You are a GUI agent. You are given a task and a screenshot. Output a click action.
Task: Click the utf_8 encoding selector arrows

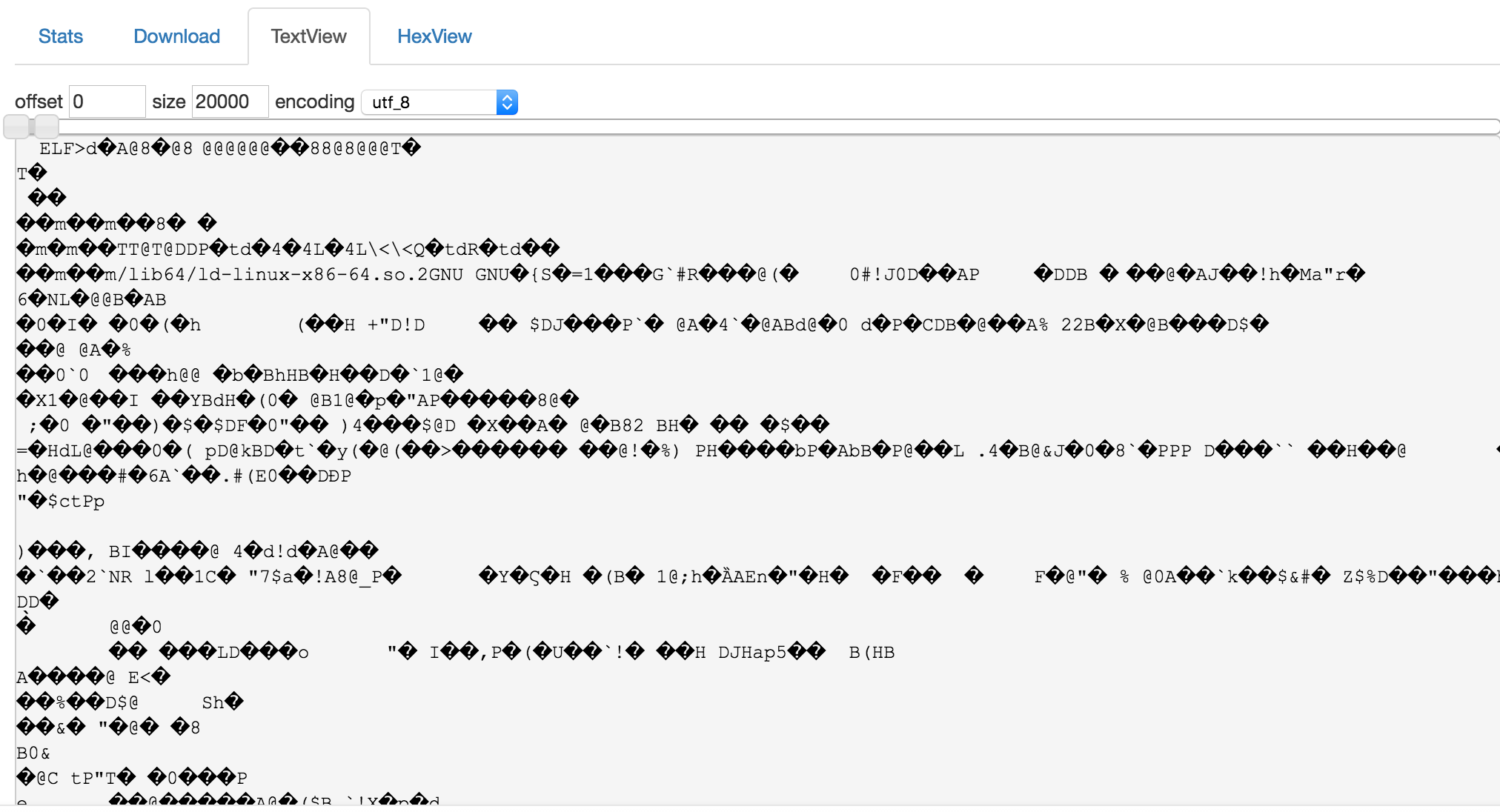506,101
